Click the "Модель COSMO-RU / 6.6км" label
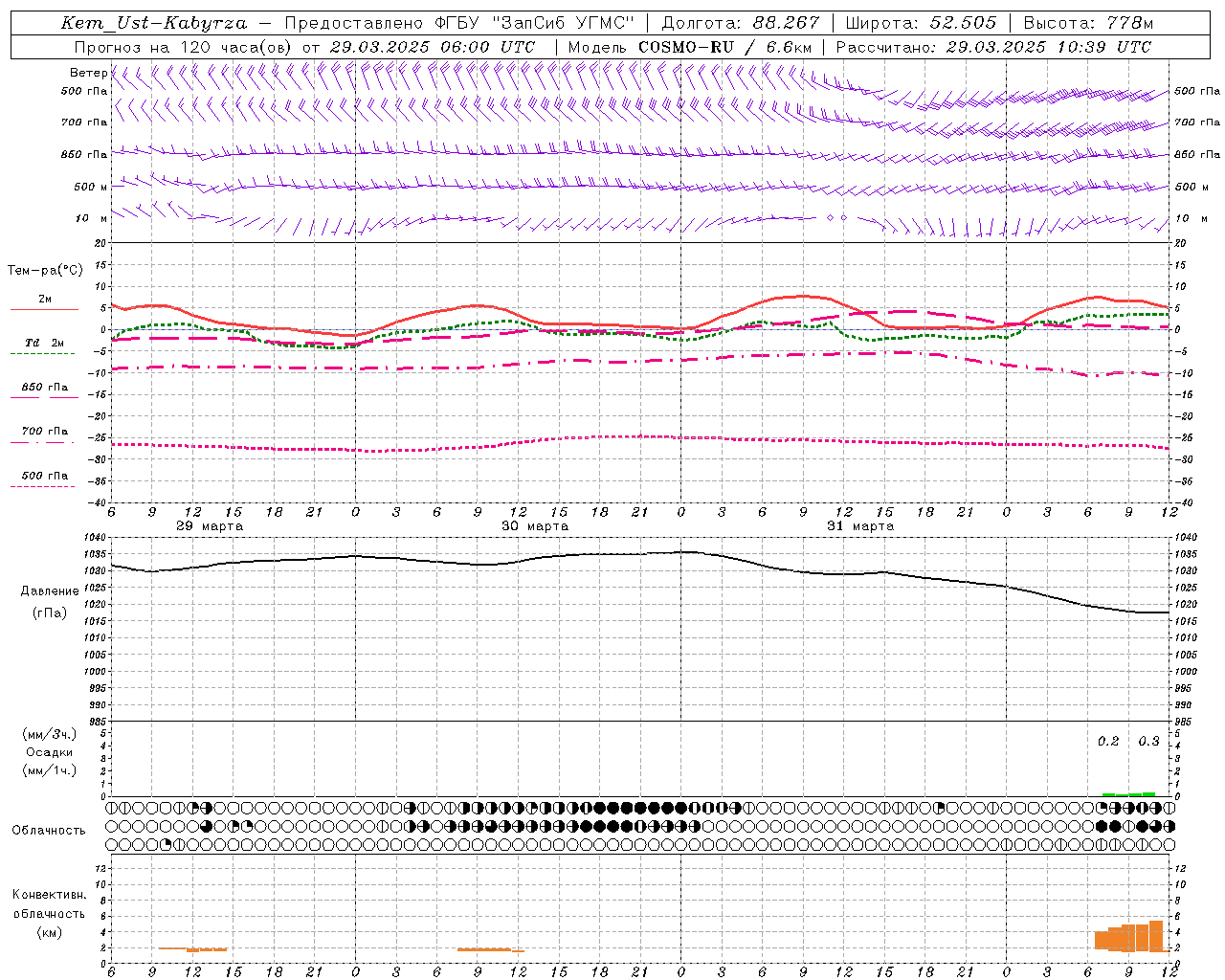This screenshot has width=1225, height=980. click(x=689, y=47)
